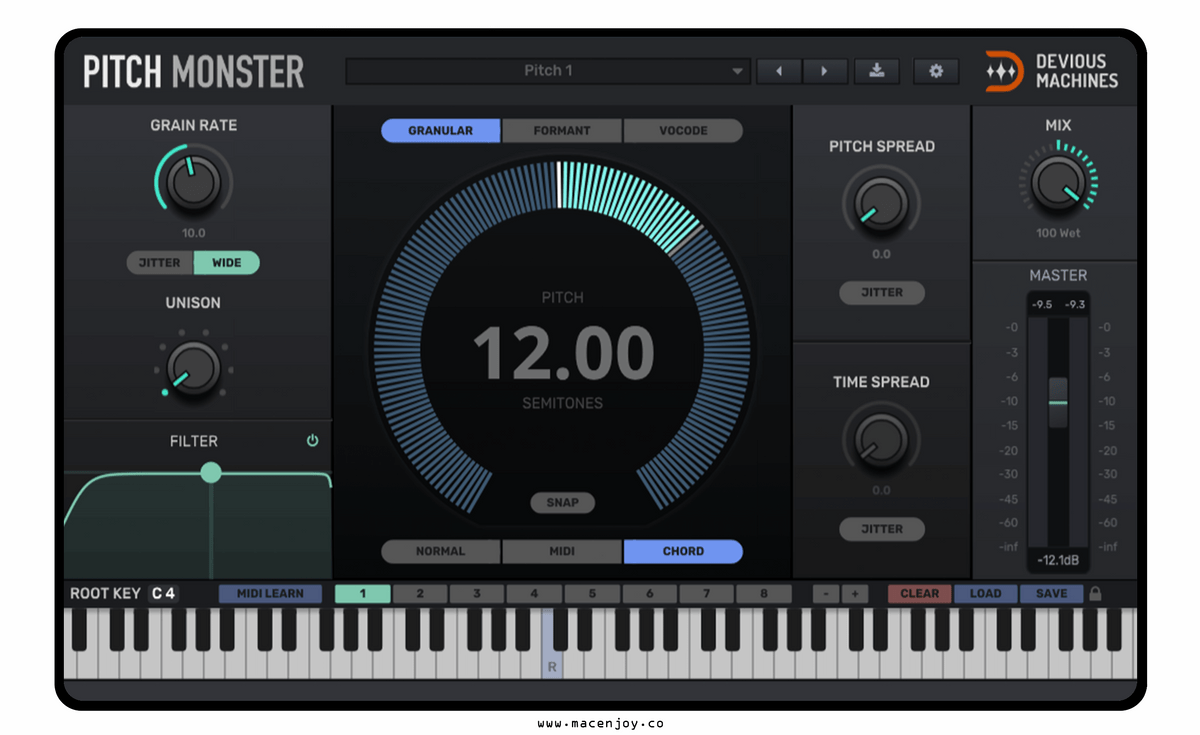Select chord slot 4

click(534, 593)
